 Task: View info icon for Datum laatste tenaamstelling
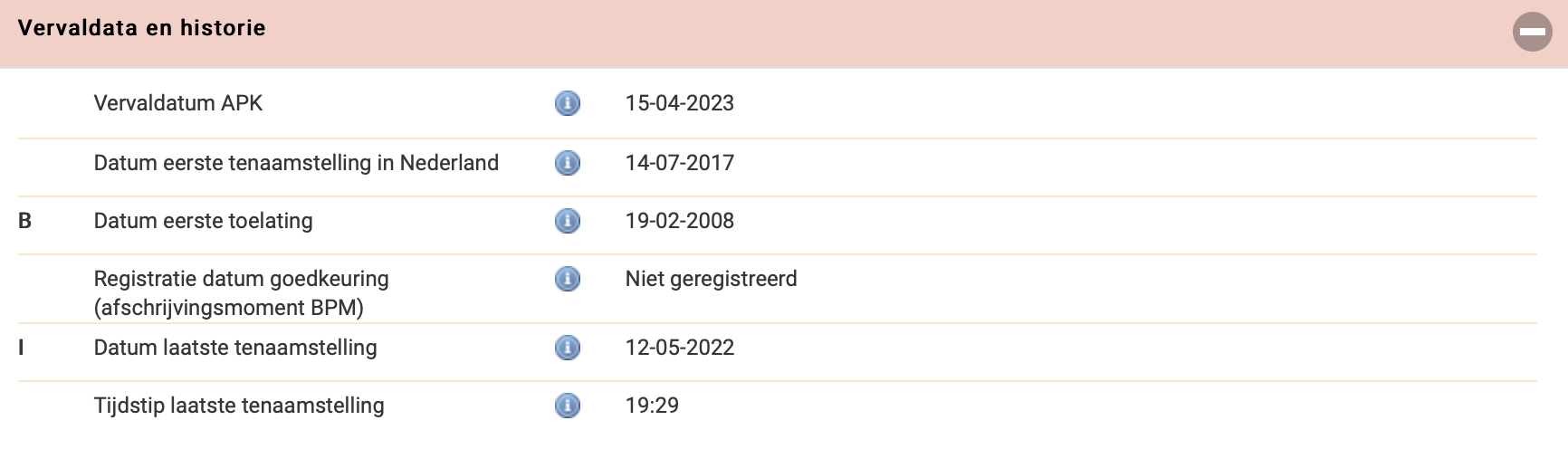tap(567, 348)
